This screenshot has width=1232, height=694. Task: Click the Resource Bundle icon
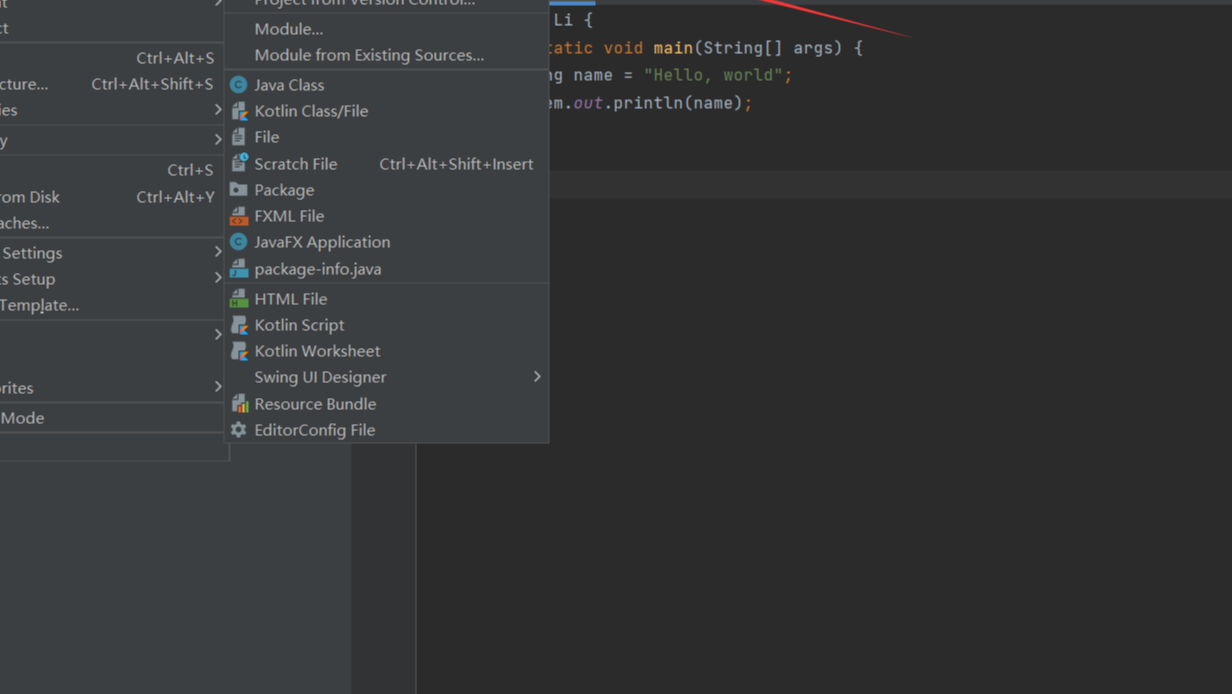click(x=239, y=404)
